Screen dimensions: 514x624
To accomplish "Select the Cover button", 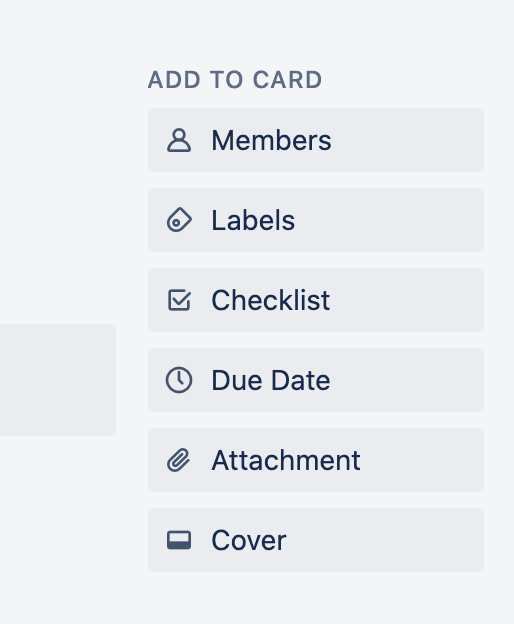I will (316, 540).
